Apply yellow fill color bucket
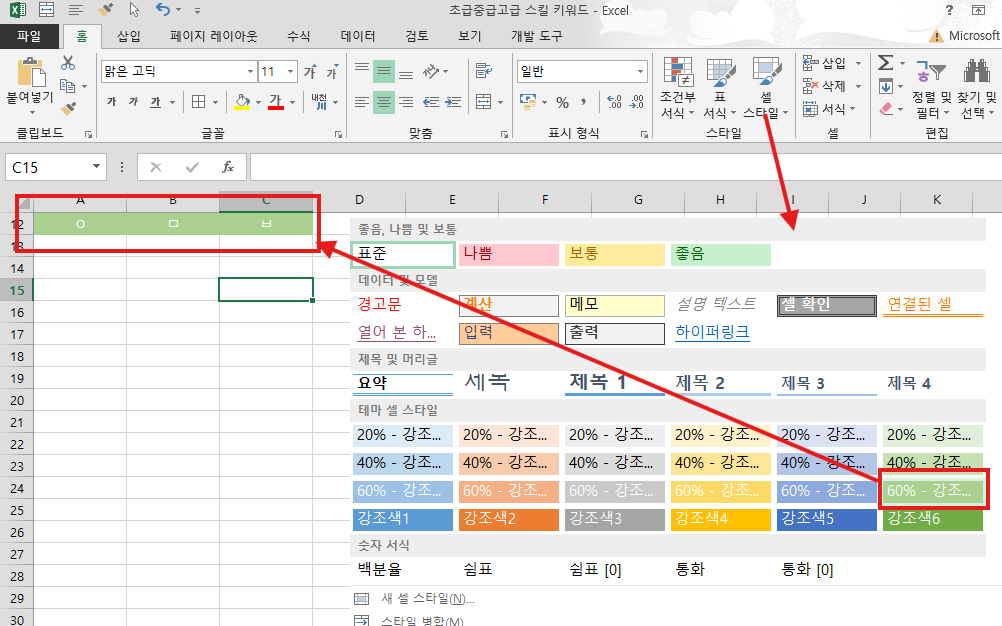 click(242, 102)
